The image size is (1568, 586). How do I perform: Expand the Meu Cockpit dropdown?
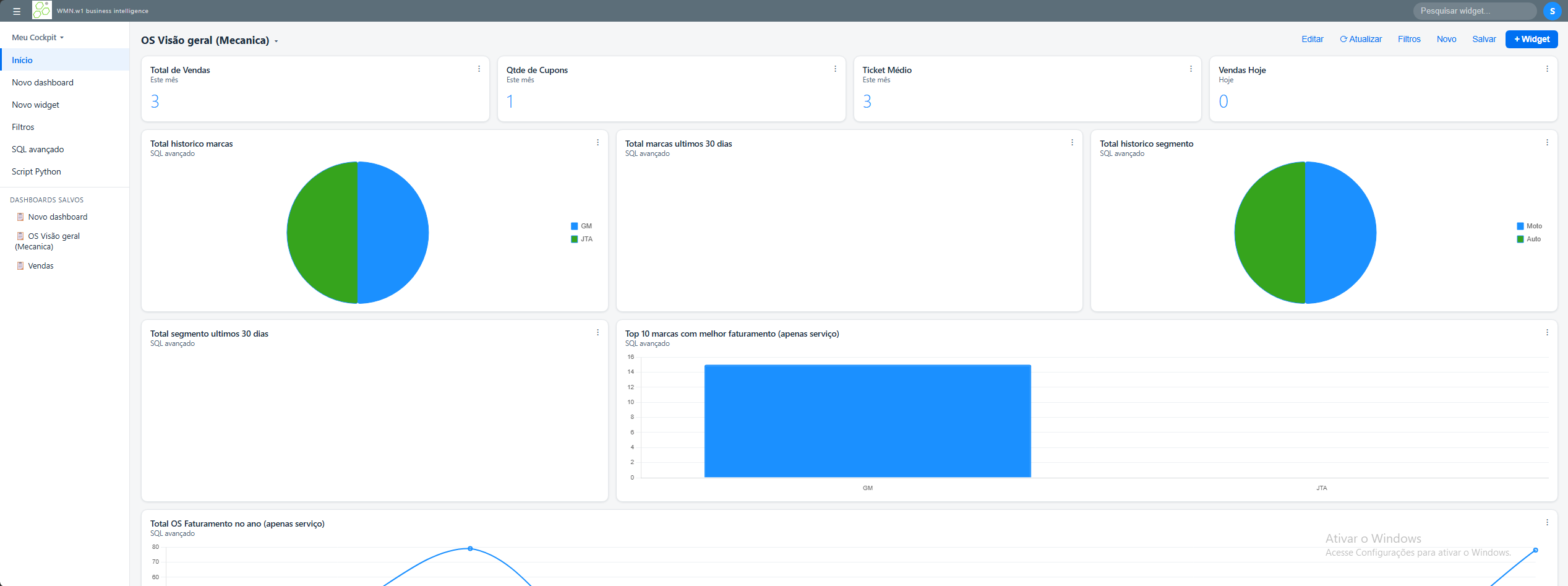pyautogui.click(x=38, y=37)
